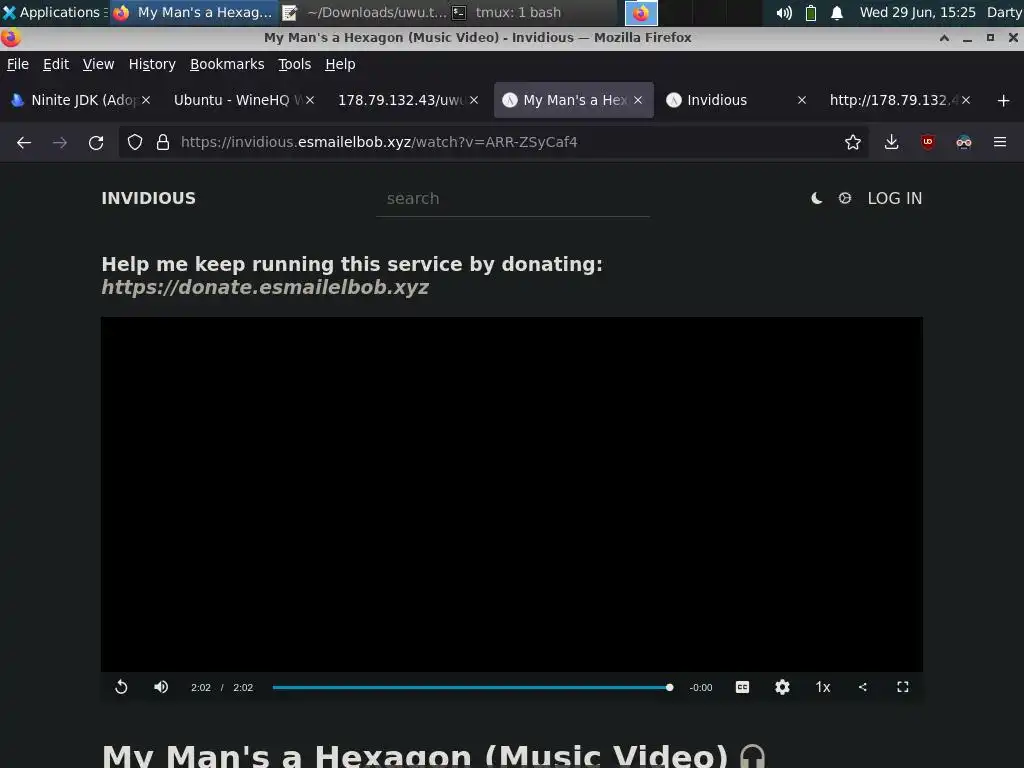1024x768 pixels.
Task: Open the View menu
Action: pyautogui.click(x=99, y=64)
